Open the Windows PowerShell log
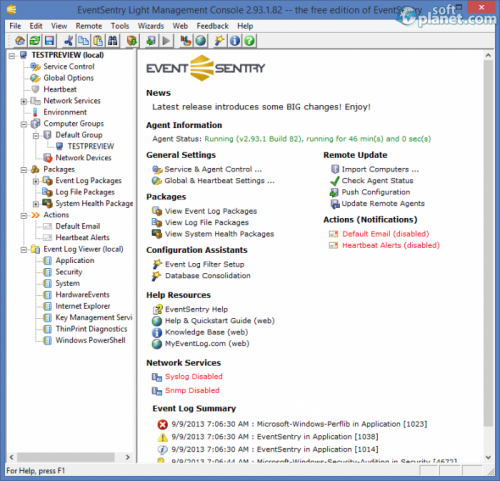The width and height of the screenshot is (500, 481). 90,340
